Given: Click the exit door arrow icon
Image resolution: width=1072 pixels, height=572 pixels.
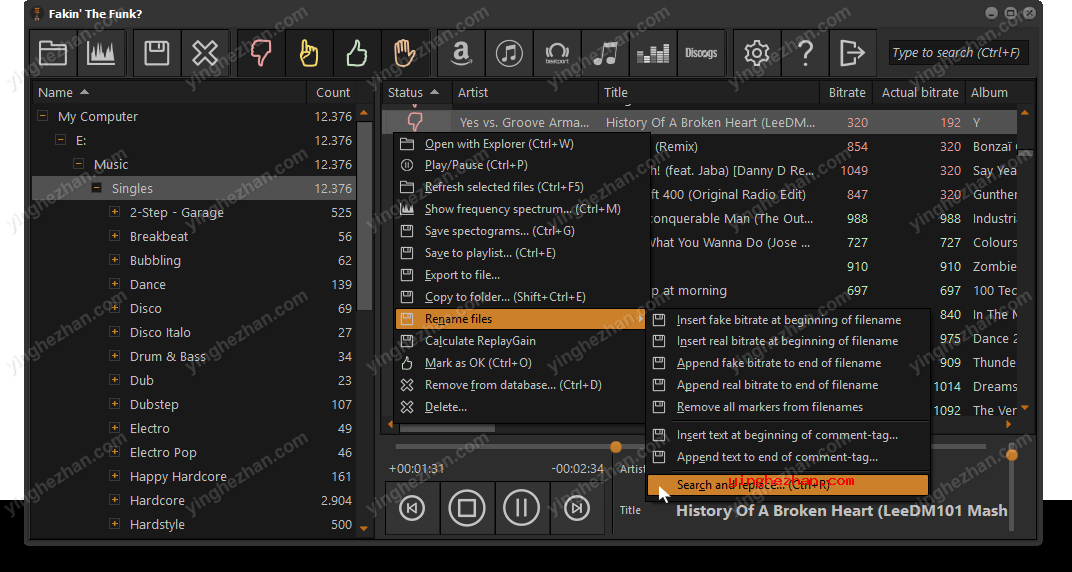Looking at the screenshot, I should coord(853,53).
